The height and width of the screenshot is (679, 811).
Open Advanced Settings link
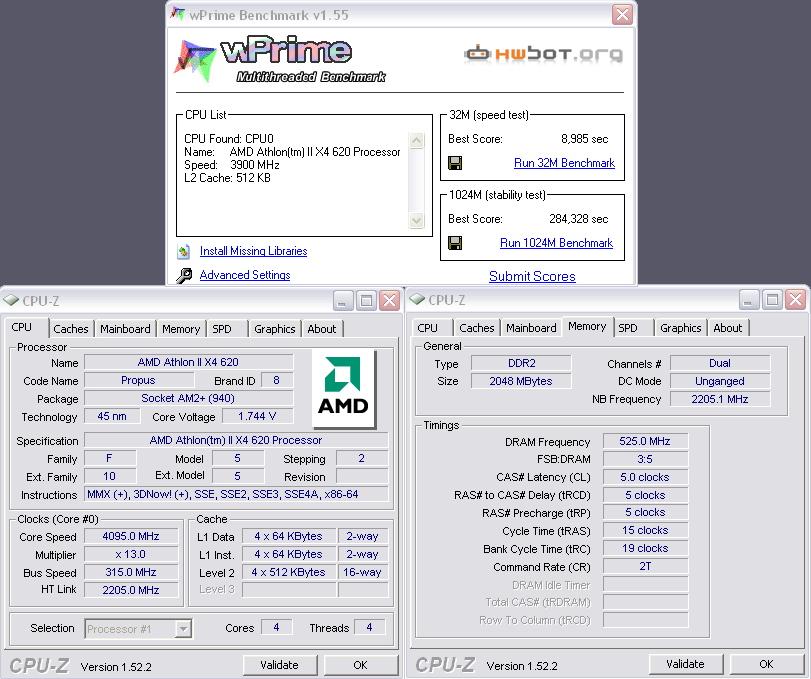(x=245, y=275)
